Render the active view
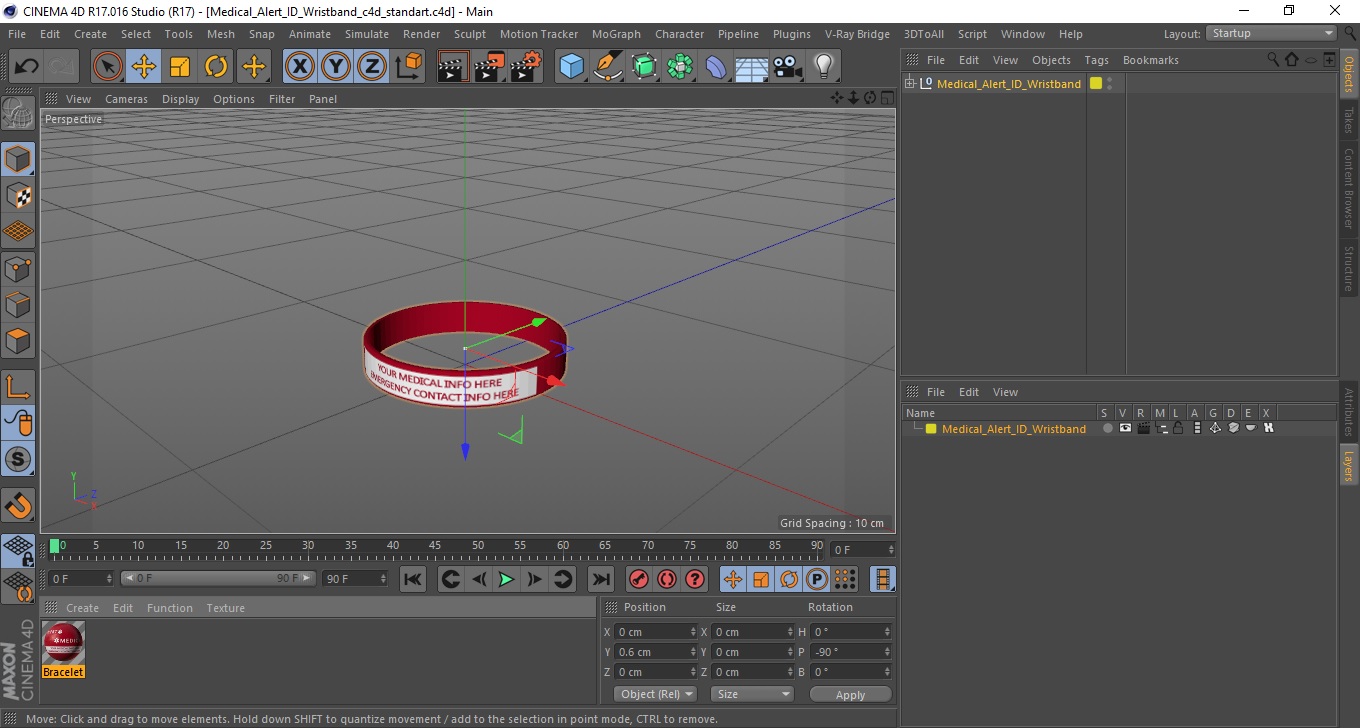The width and height of the screenshot is (1360, 728). pyautogui.click(x=453, y=67)
